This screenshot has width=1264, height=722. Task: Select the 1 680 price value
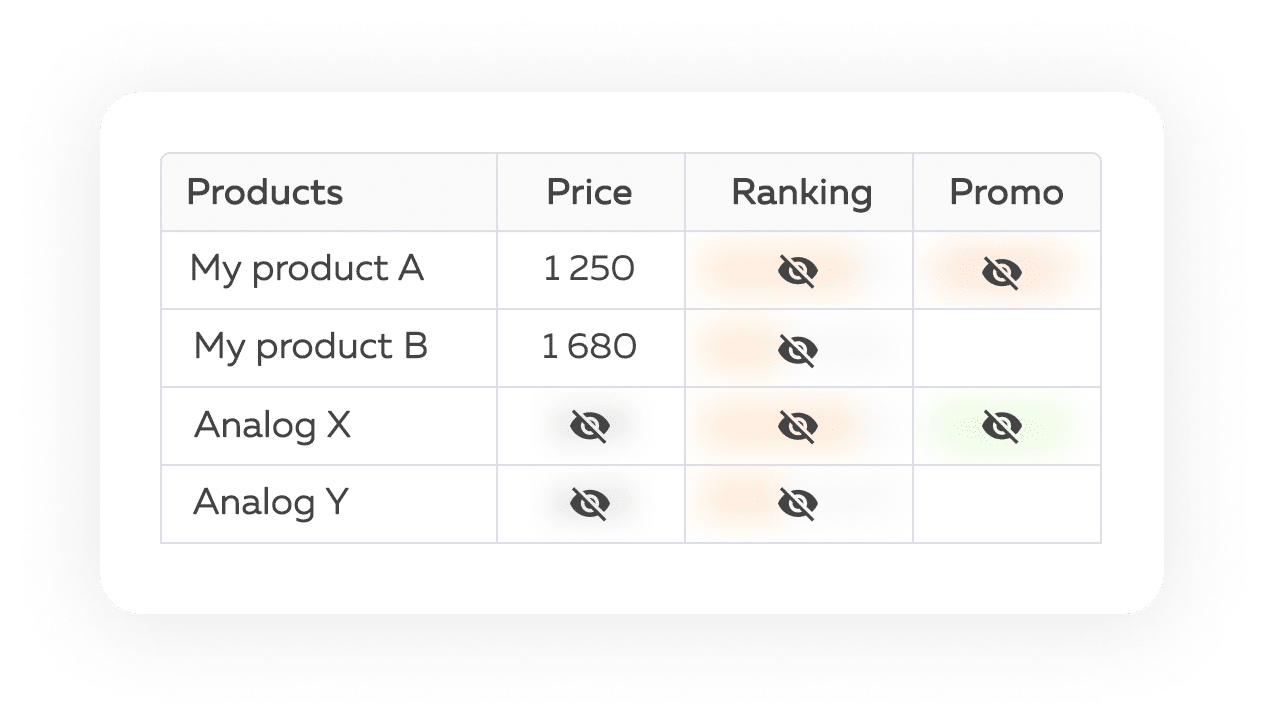(589, 347)
